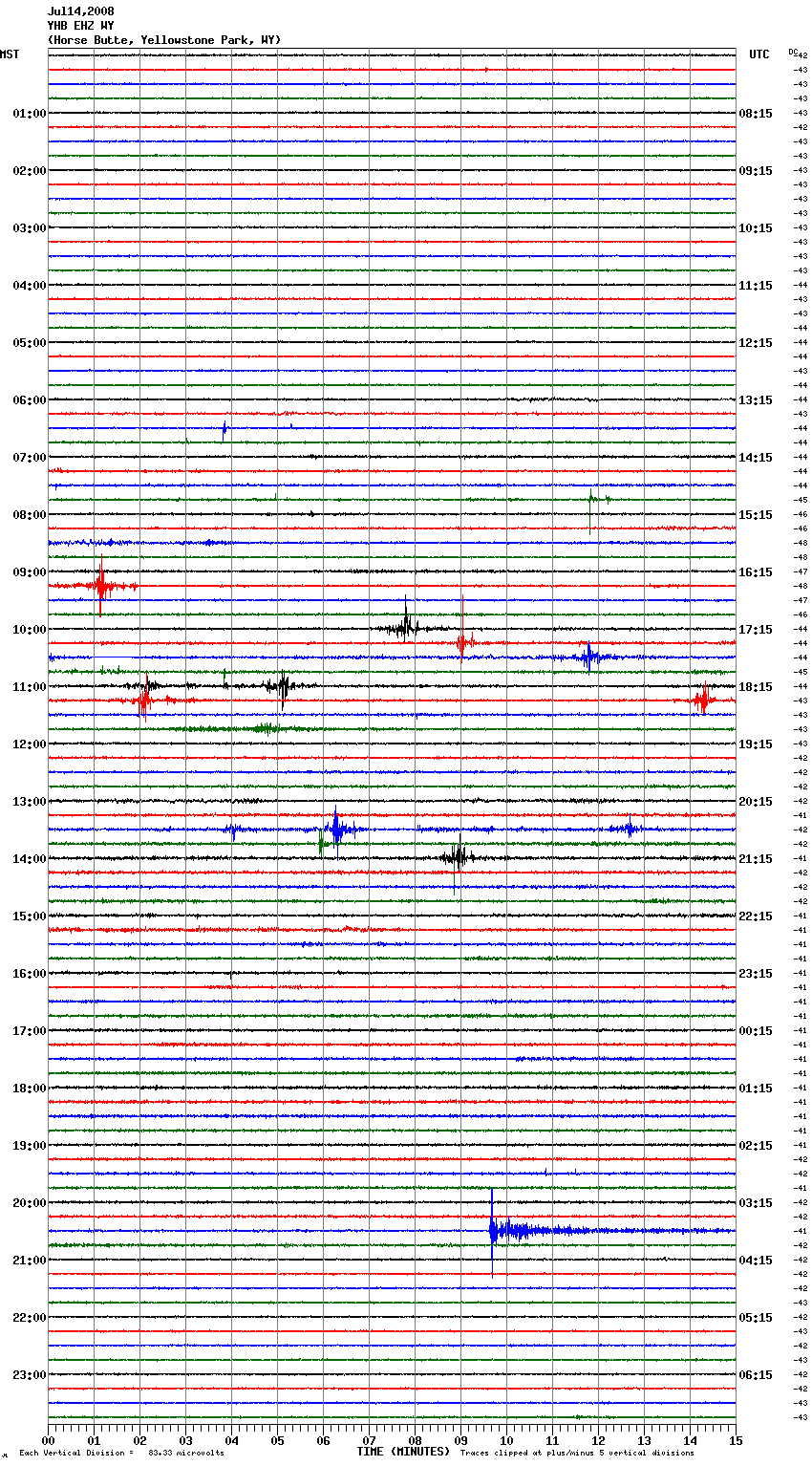This screenshot has width=812, height=1466.
Task: Click the 14:15 UTC time label
Action: point(756,458)
